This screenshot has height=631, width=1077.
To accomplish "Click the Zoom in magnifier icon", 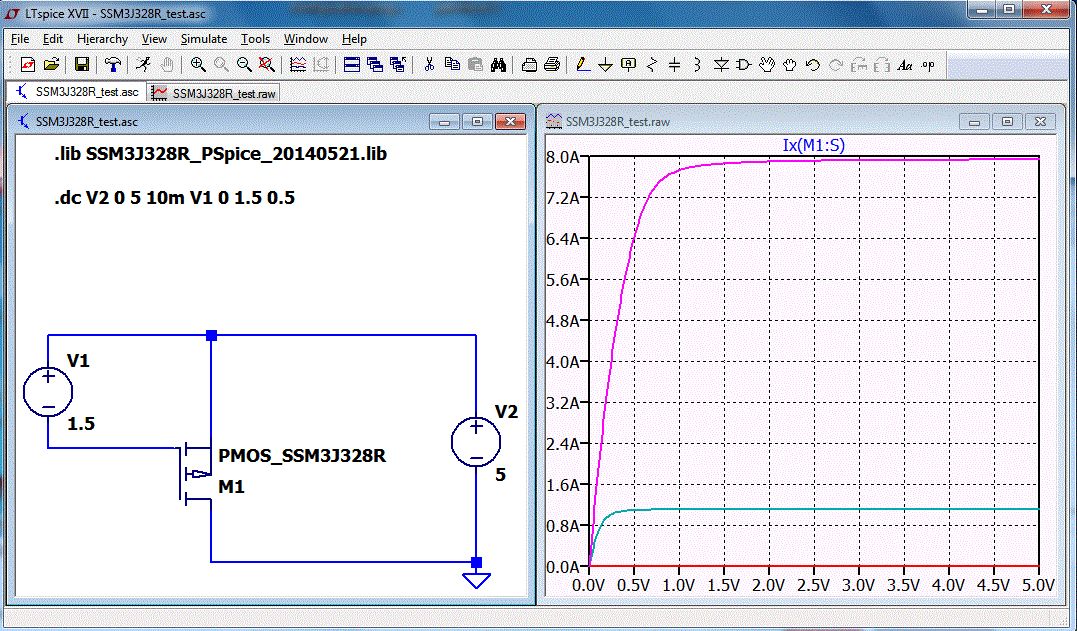I will click(198, 65).
